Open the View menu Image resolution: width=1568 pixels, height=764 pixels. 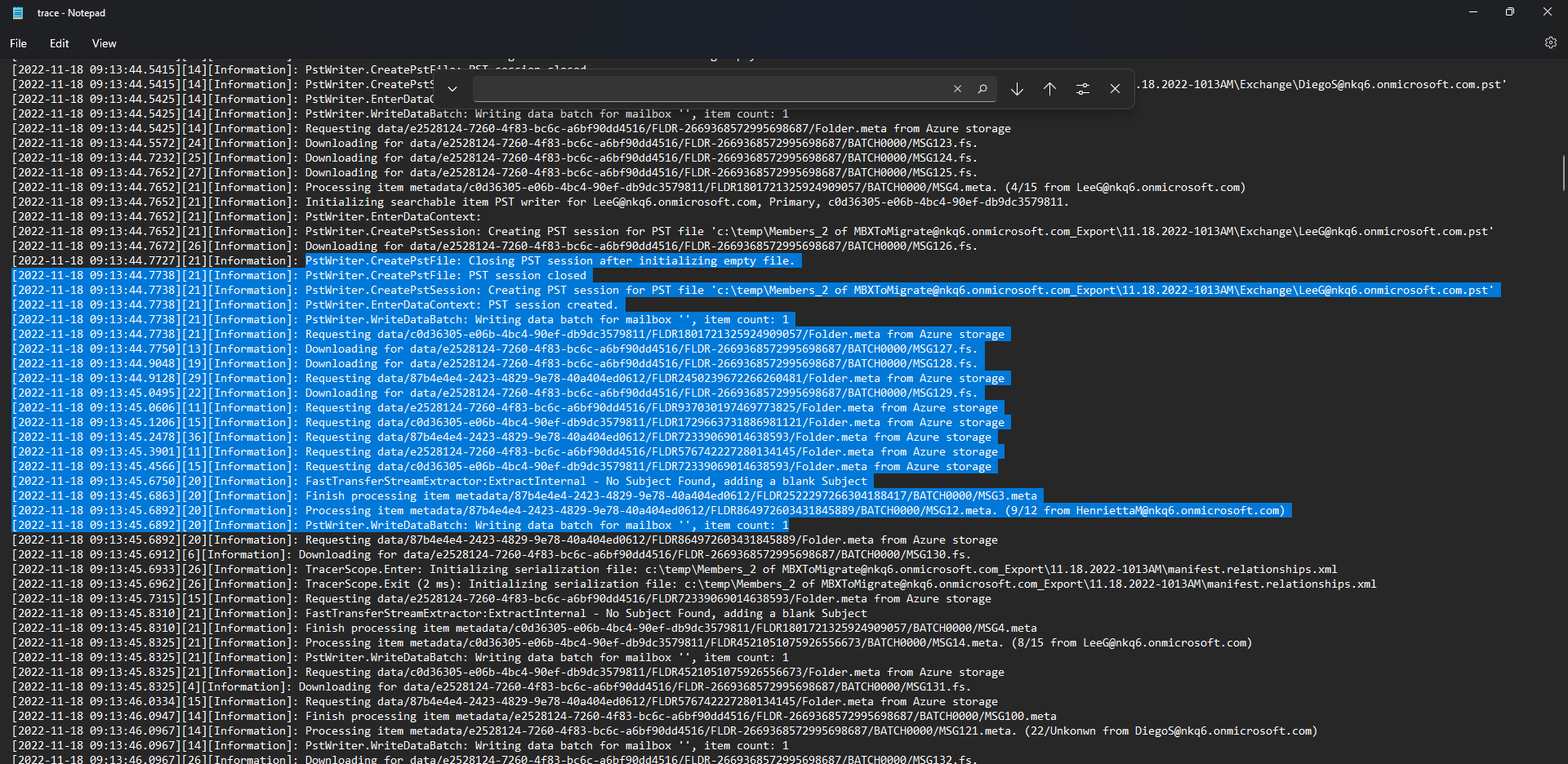(x=104, y=43)
